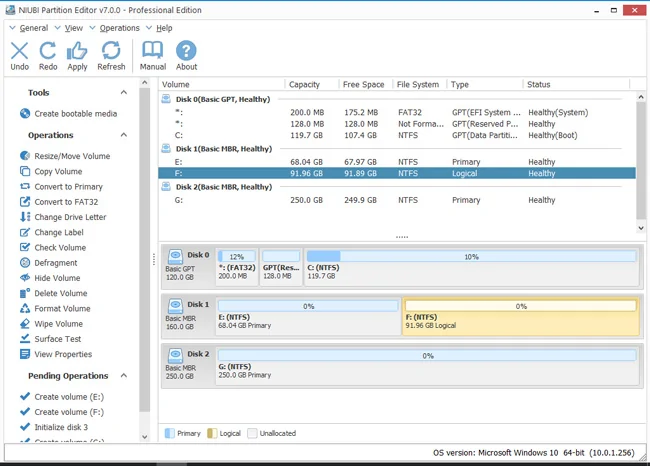
Task: Click the Refresh toolbar icon
Action: (111, 55)
